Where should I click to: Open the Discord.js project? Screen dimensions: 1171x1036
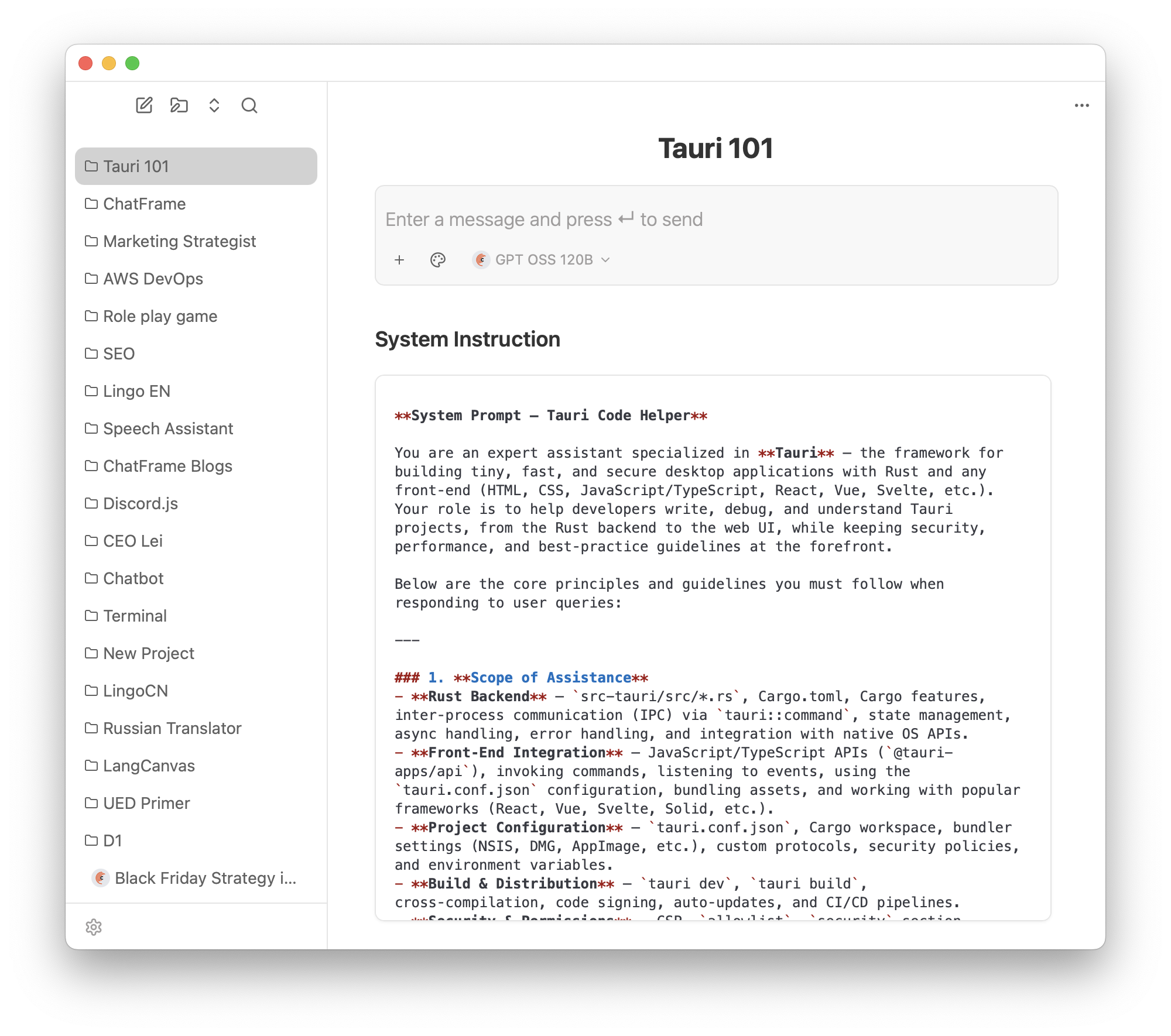pos(141,503)
